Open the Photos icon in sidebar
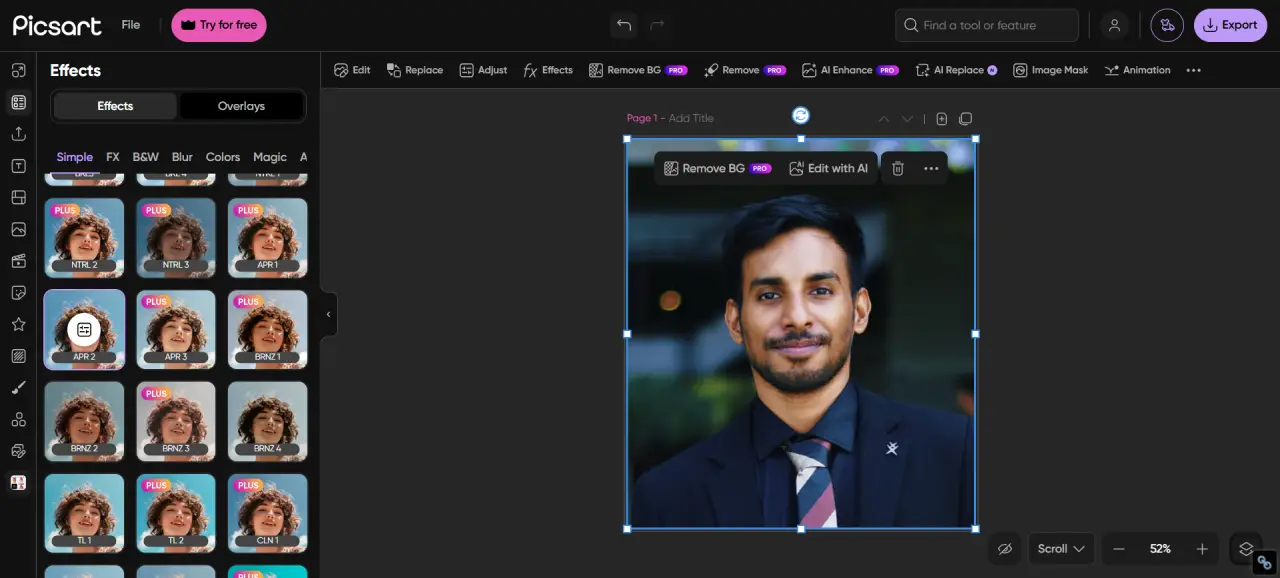1280x578 pixels. (18, 229)
